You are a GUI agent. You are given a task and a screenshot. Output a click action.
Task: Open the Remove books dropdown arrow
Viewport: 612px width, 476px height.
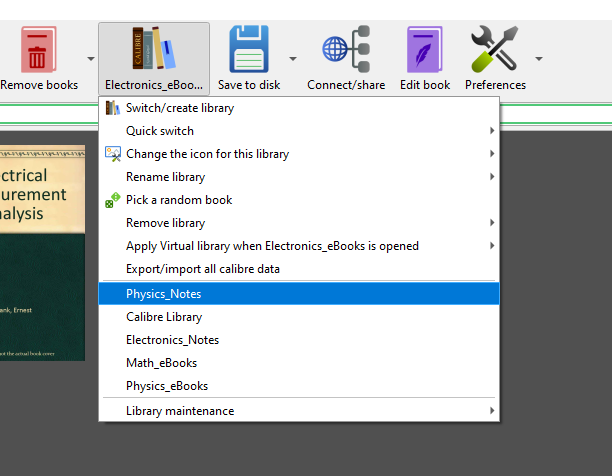[x=91, y=59]
